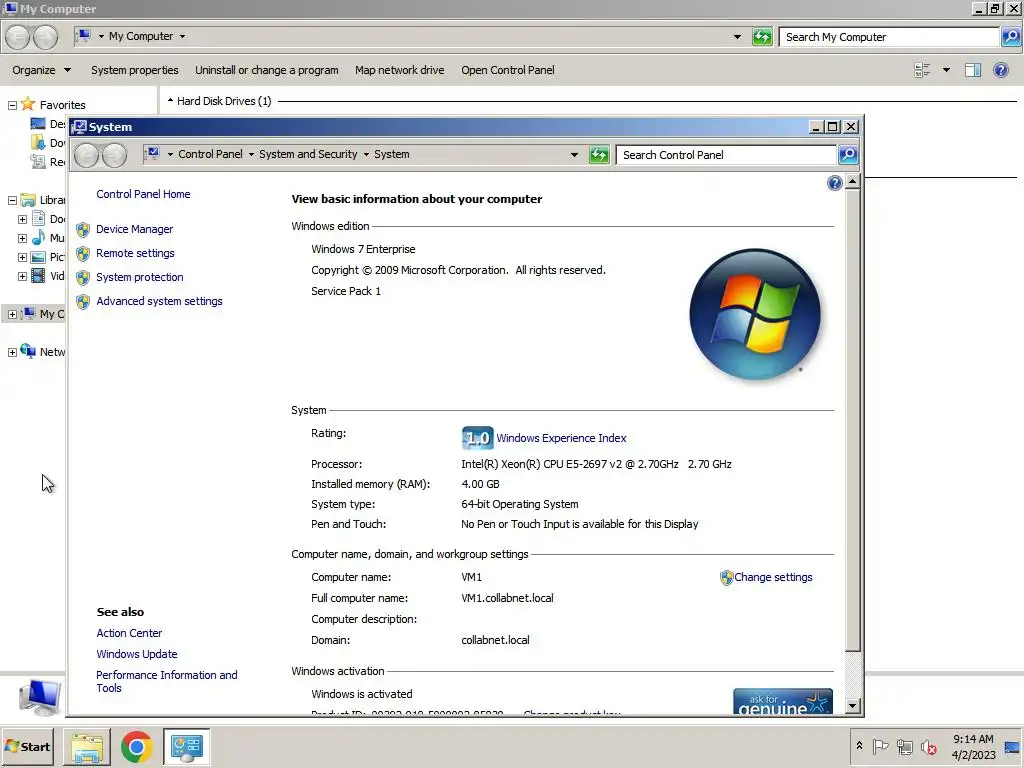Expand System and Security breadcrumb arrow
This screenshot has height=768, width=1024.
366,155
